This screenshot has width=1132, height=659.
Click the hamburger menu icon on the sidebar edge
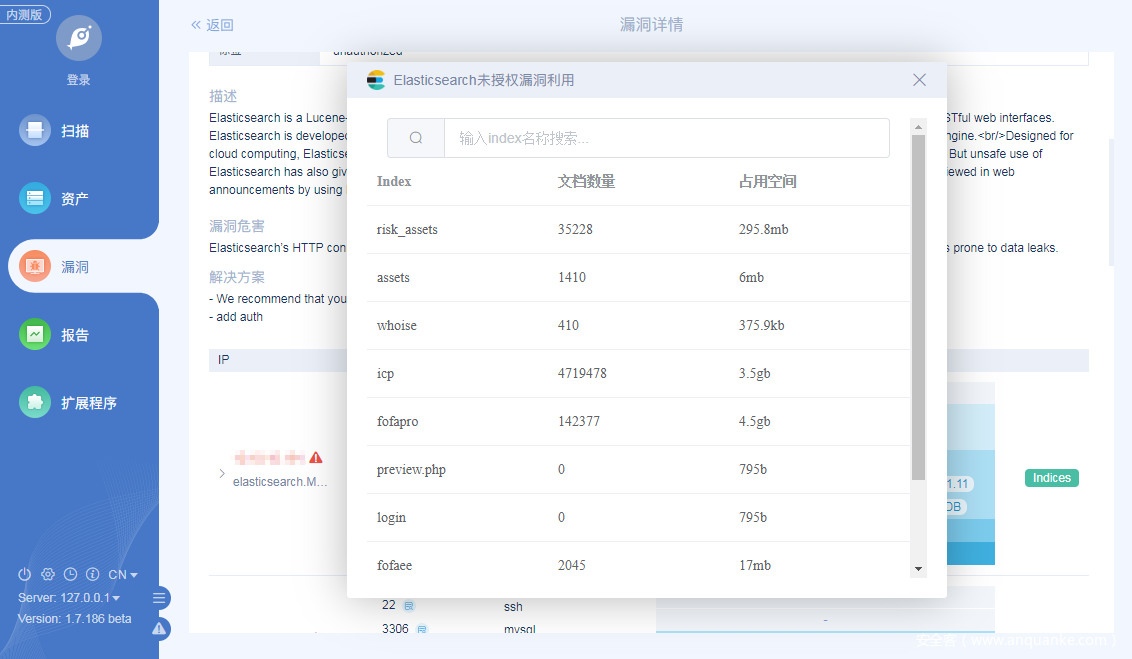[160, 598]
